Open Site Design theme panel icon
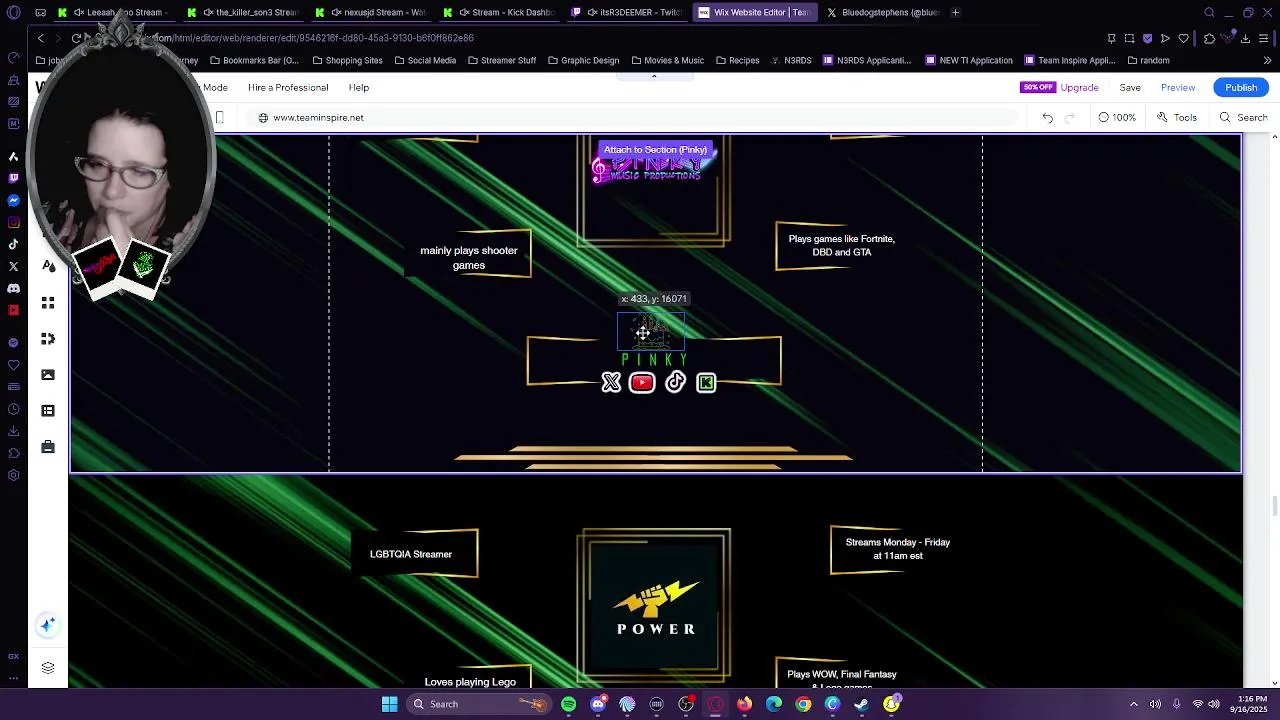Viewport: 1280px width, 720px height. 48,266
